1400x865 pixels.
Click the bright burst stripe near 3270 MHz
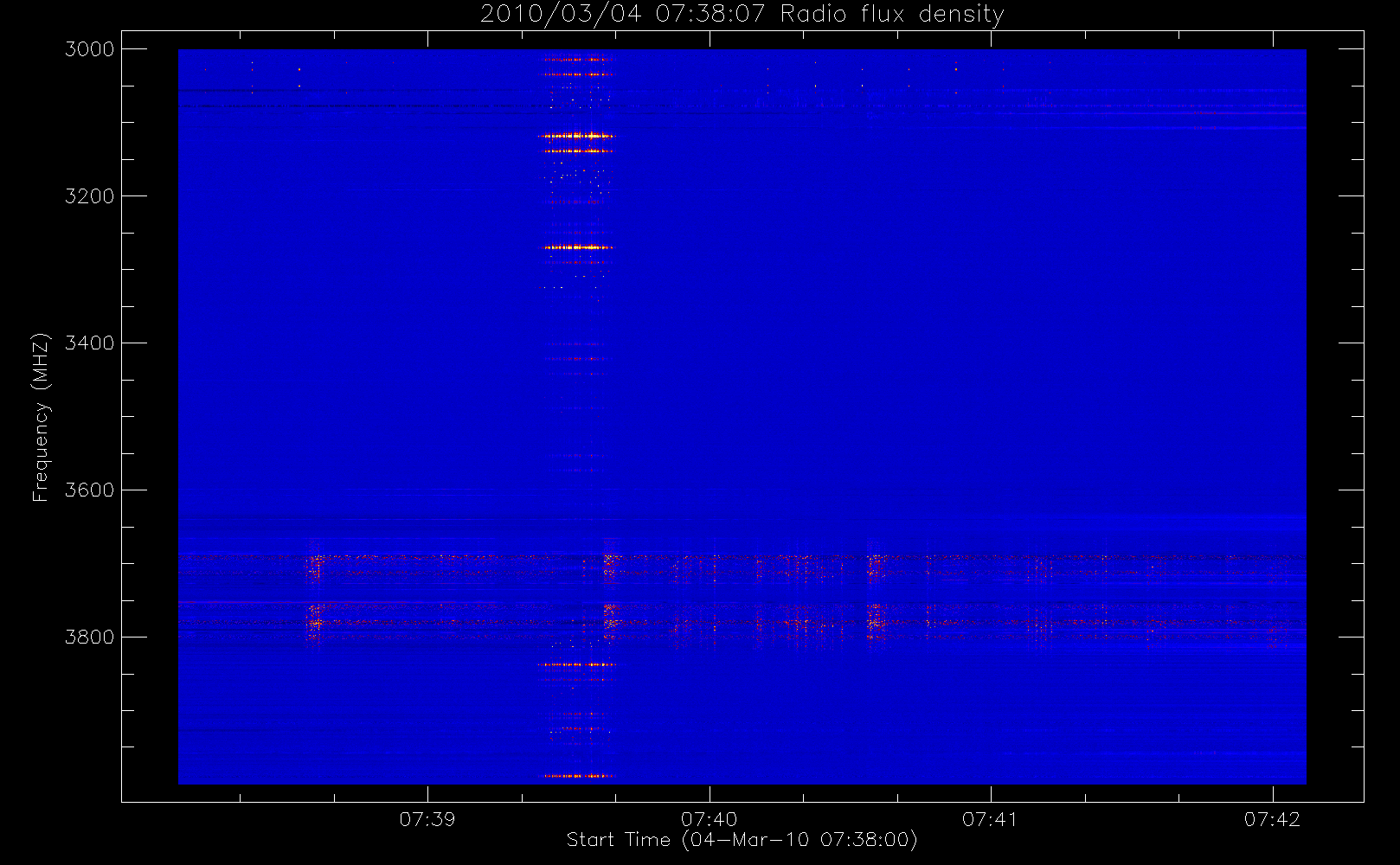pyautogui.click(x=577, y=247)
